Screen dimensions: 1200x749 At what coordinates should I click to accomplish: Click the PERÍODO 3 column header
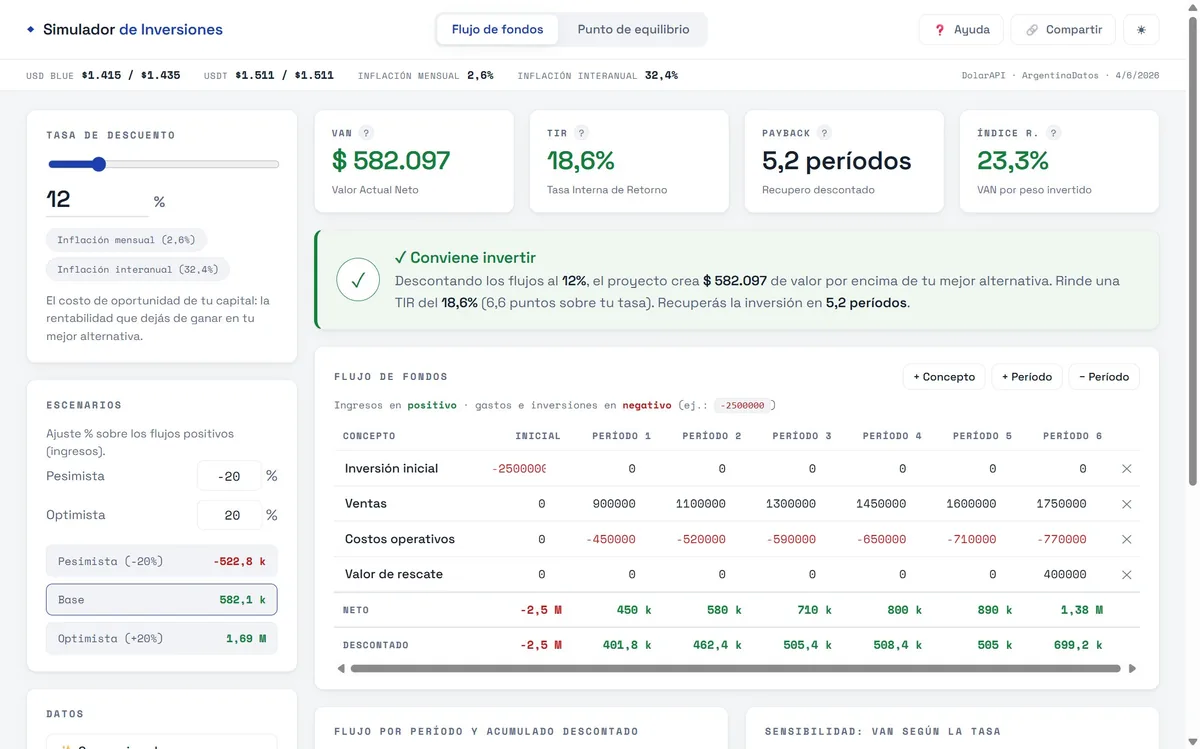(x=802, y=436)
